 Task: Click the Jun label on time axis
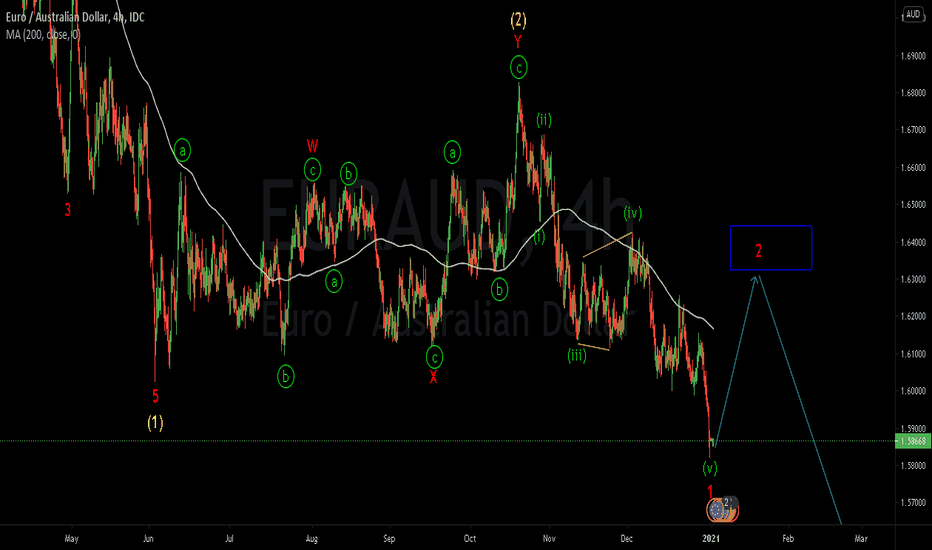pyautogui.click(x=148, y=539)
